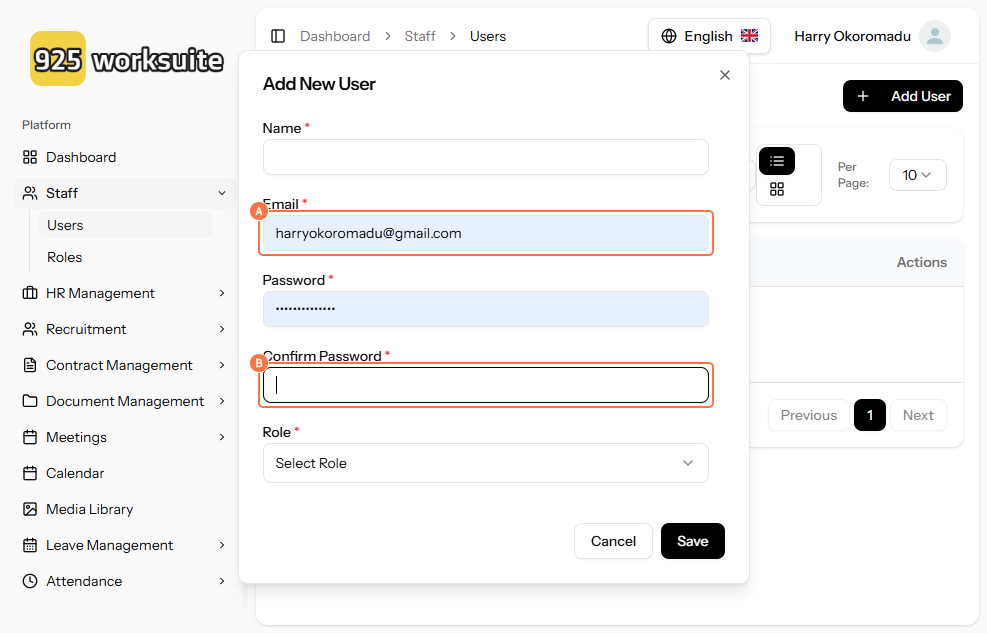
Task: Open the 925 worksuite logo
Action: pyautogui.click(x=127, y=59)
